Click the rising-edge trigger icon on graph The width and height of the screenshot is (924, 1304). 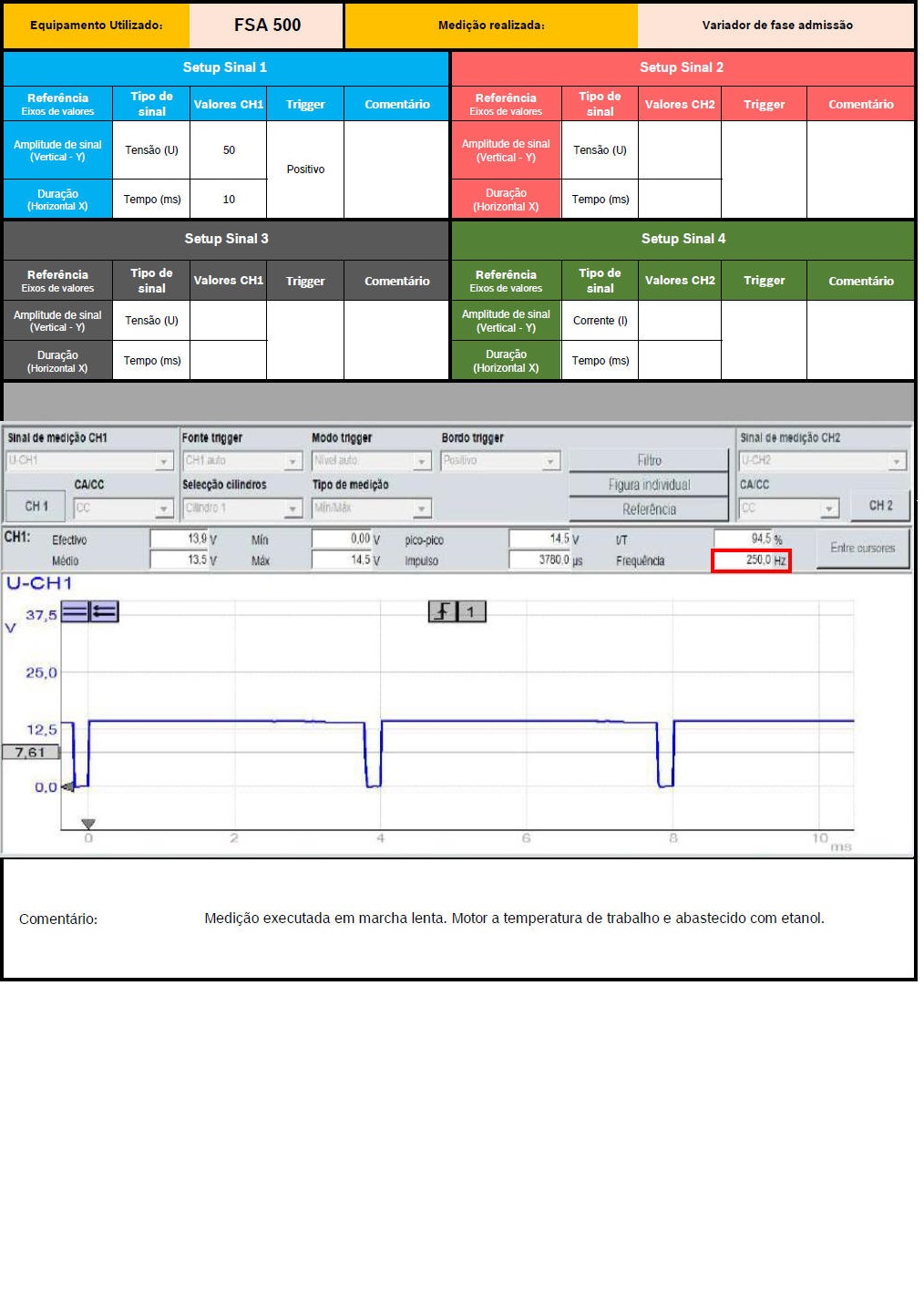click(442, 611)
